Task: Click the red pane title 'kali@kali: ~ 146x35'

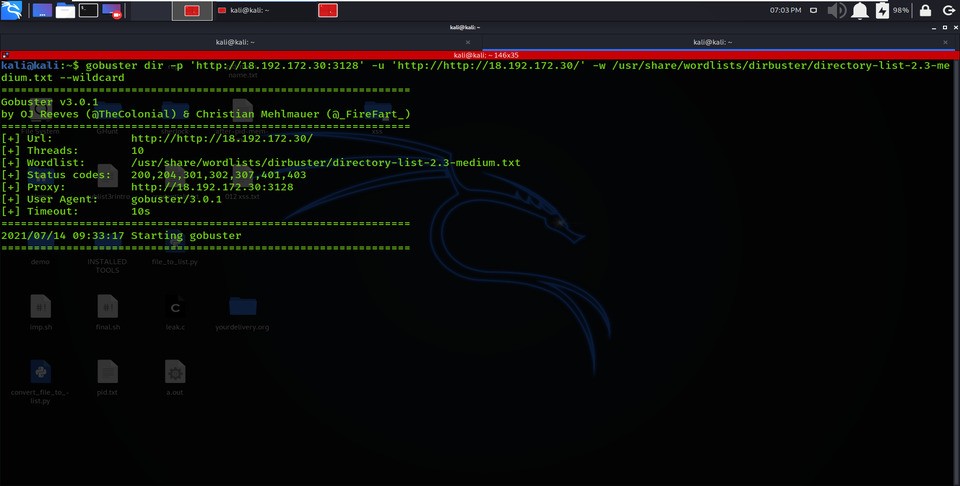Action: (x=486, y=55)
